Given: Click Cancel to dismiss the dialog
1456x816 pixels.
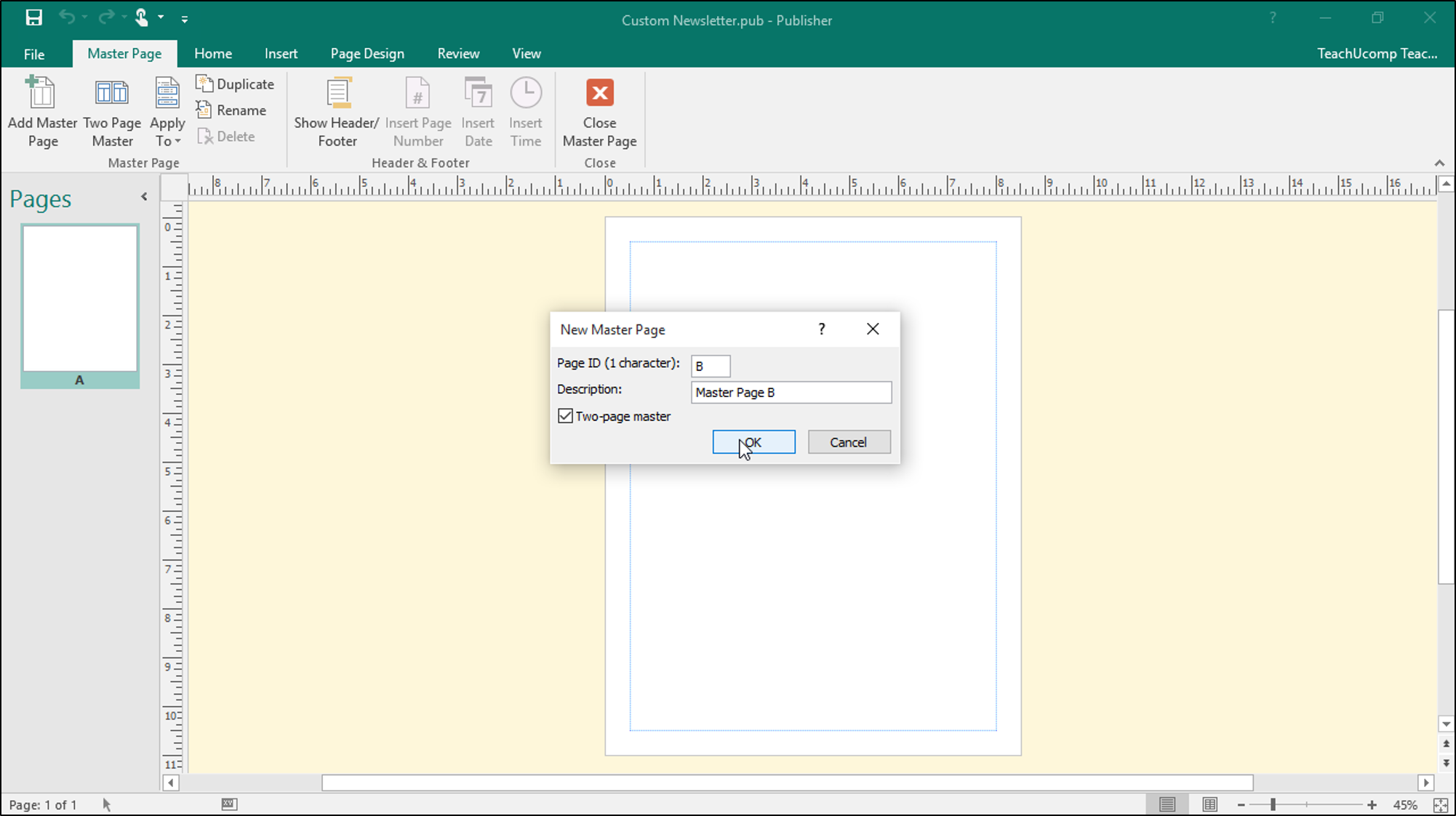Looking at the screenshot, I should click(x=849, y=441).
